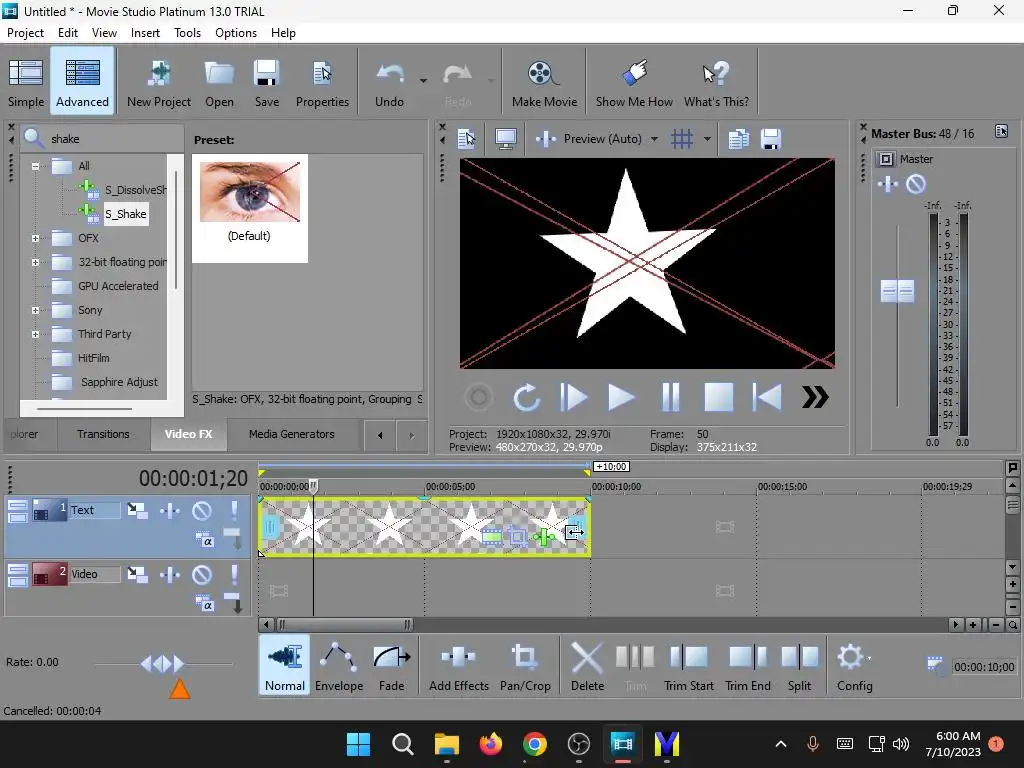Image resolution: width=1024 pixels, height=768 pixels.
Task: Expand the OFX folder
Action: 36,238
